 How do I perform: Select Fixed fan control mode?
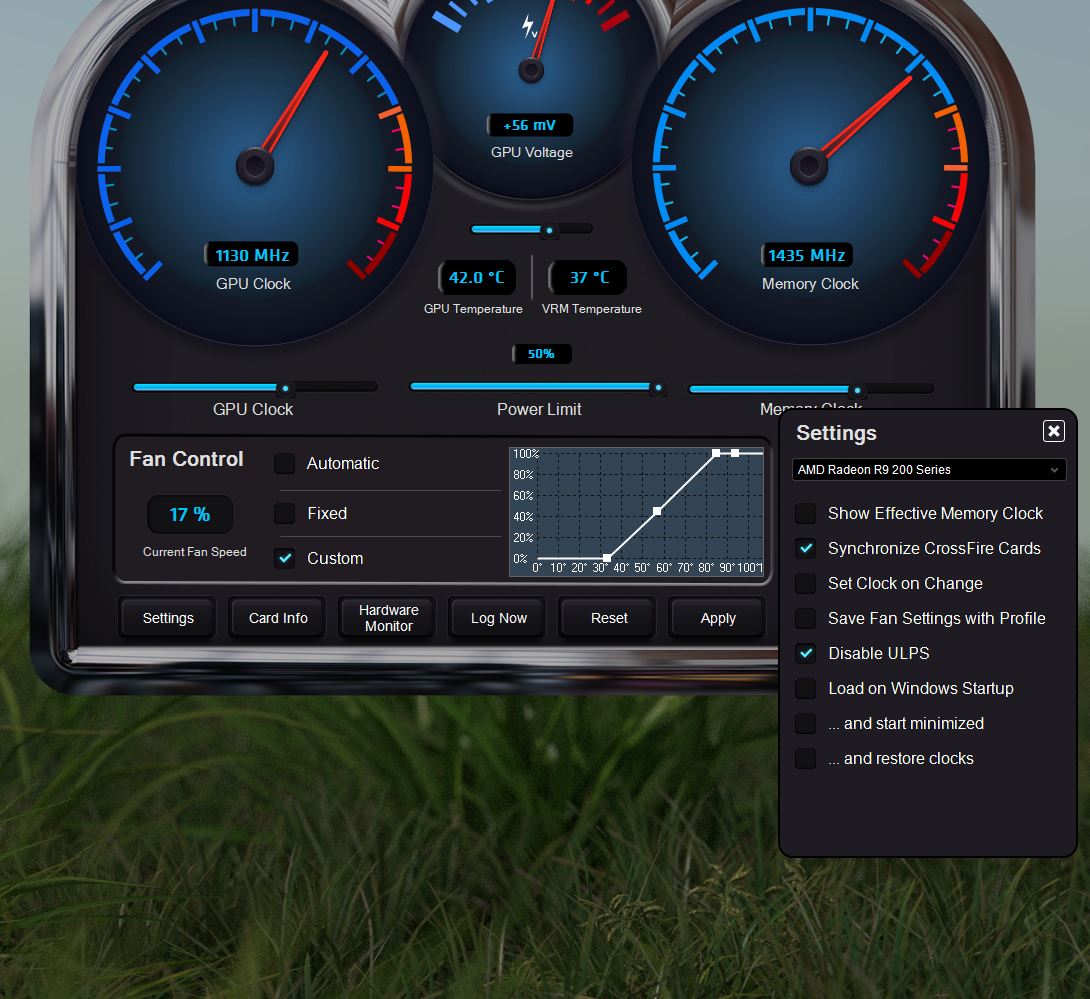(x=284, y=513)
